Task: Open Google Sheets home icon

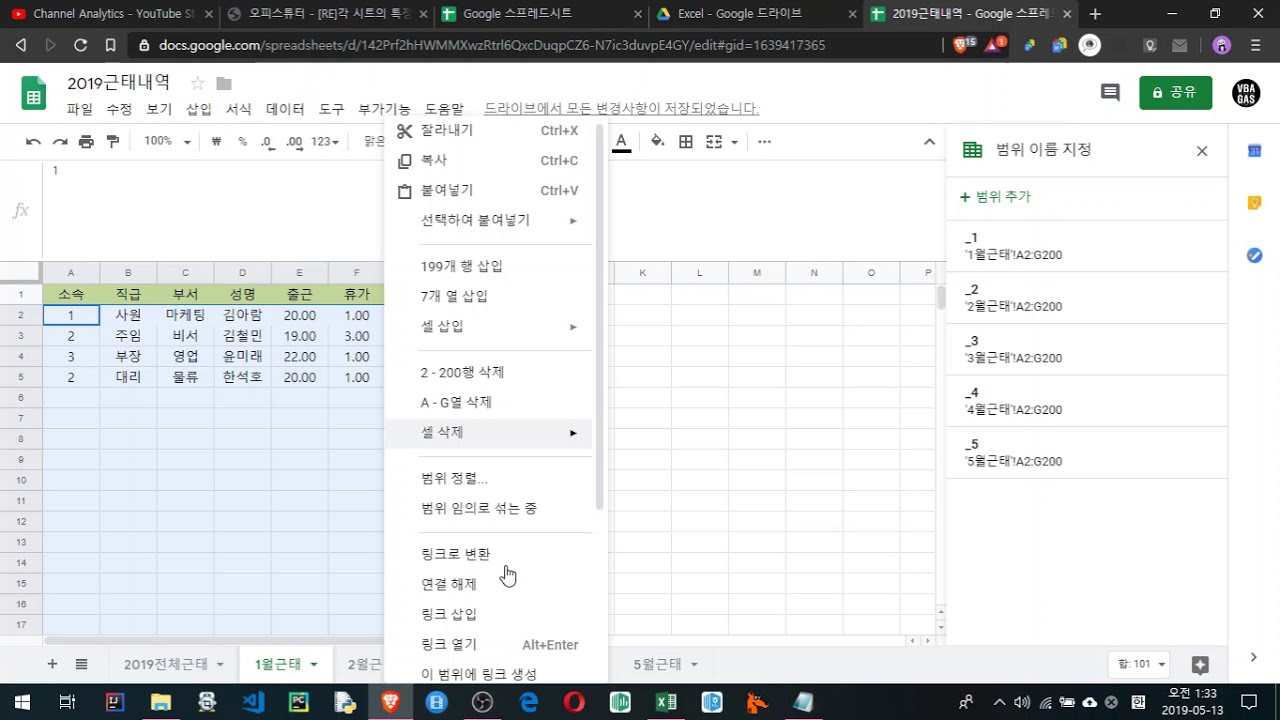Action: tap(34, 95)
